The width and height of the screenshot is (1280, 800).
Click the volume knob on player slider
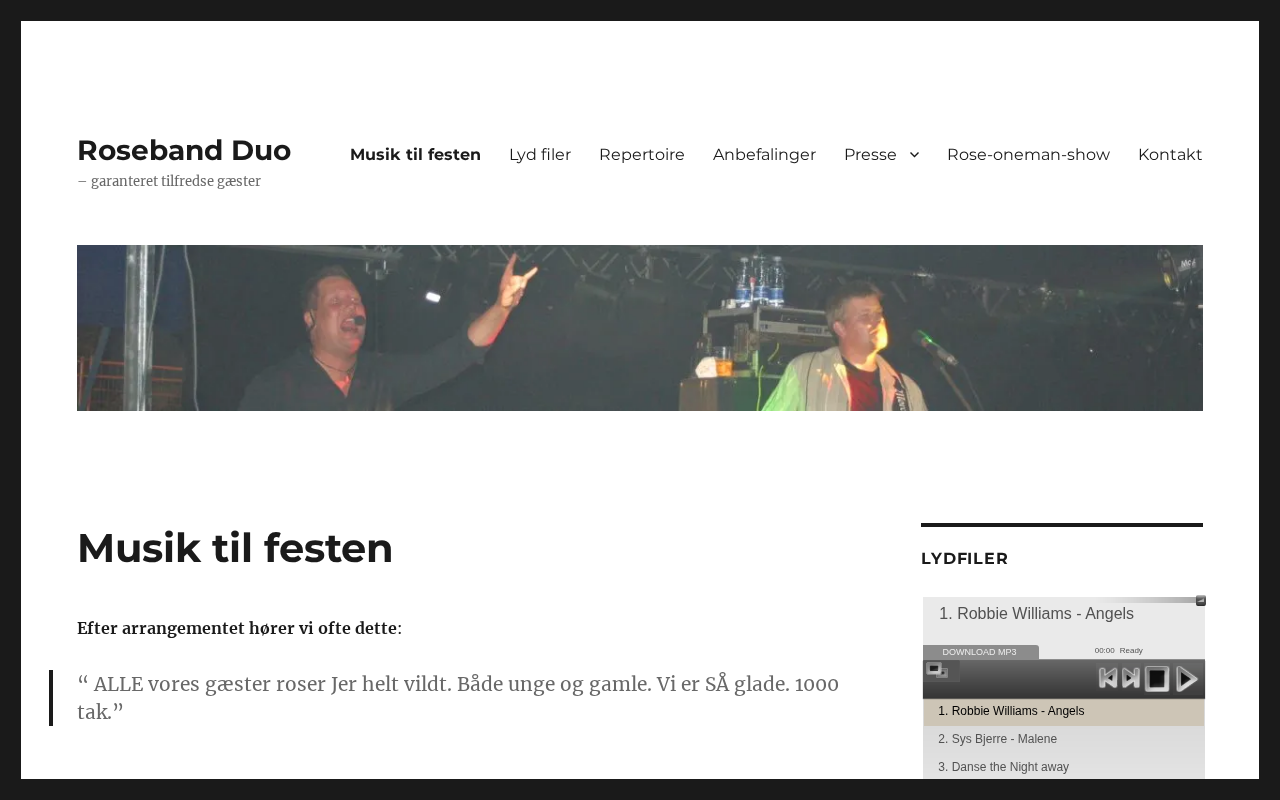(1201, 601)
